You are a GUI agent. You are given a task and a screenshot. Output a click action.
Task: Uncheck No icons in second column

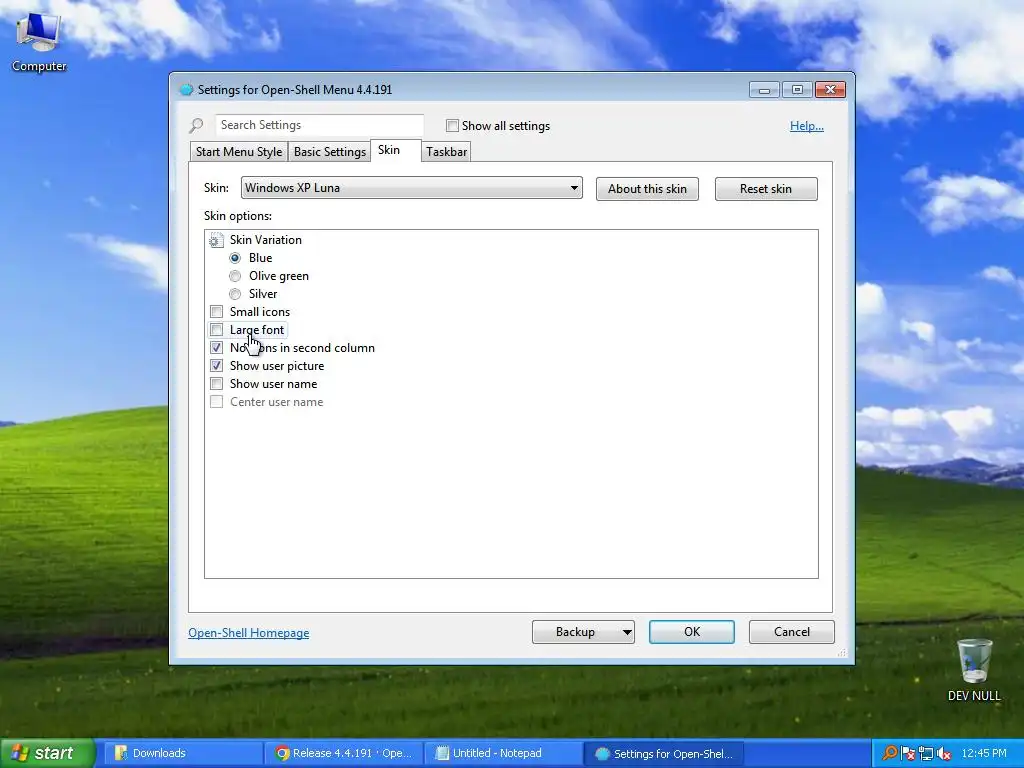216,347
